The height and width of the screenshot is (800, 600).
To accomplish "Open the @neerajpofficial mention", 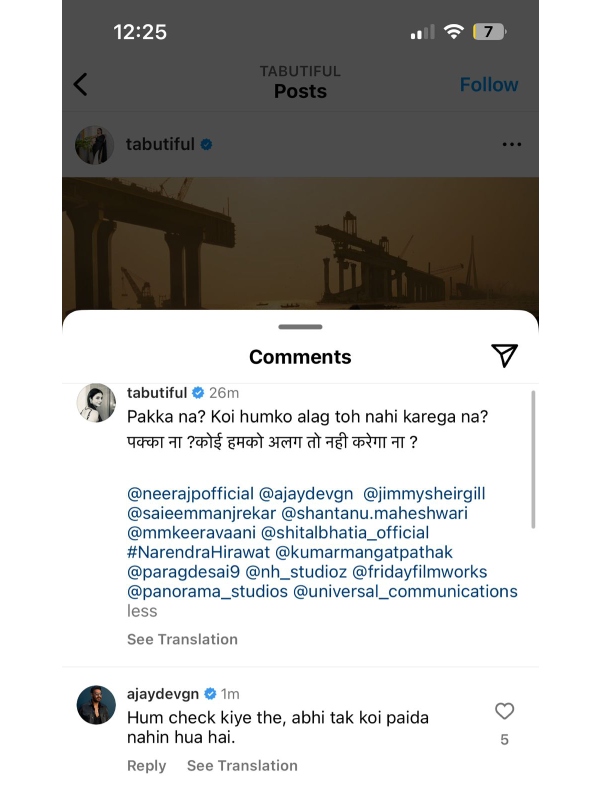I will pos(190,493).
